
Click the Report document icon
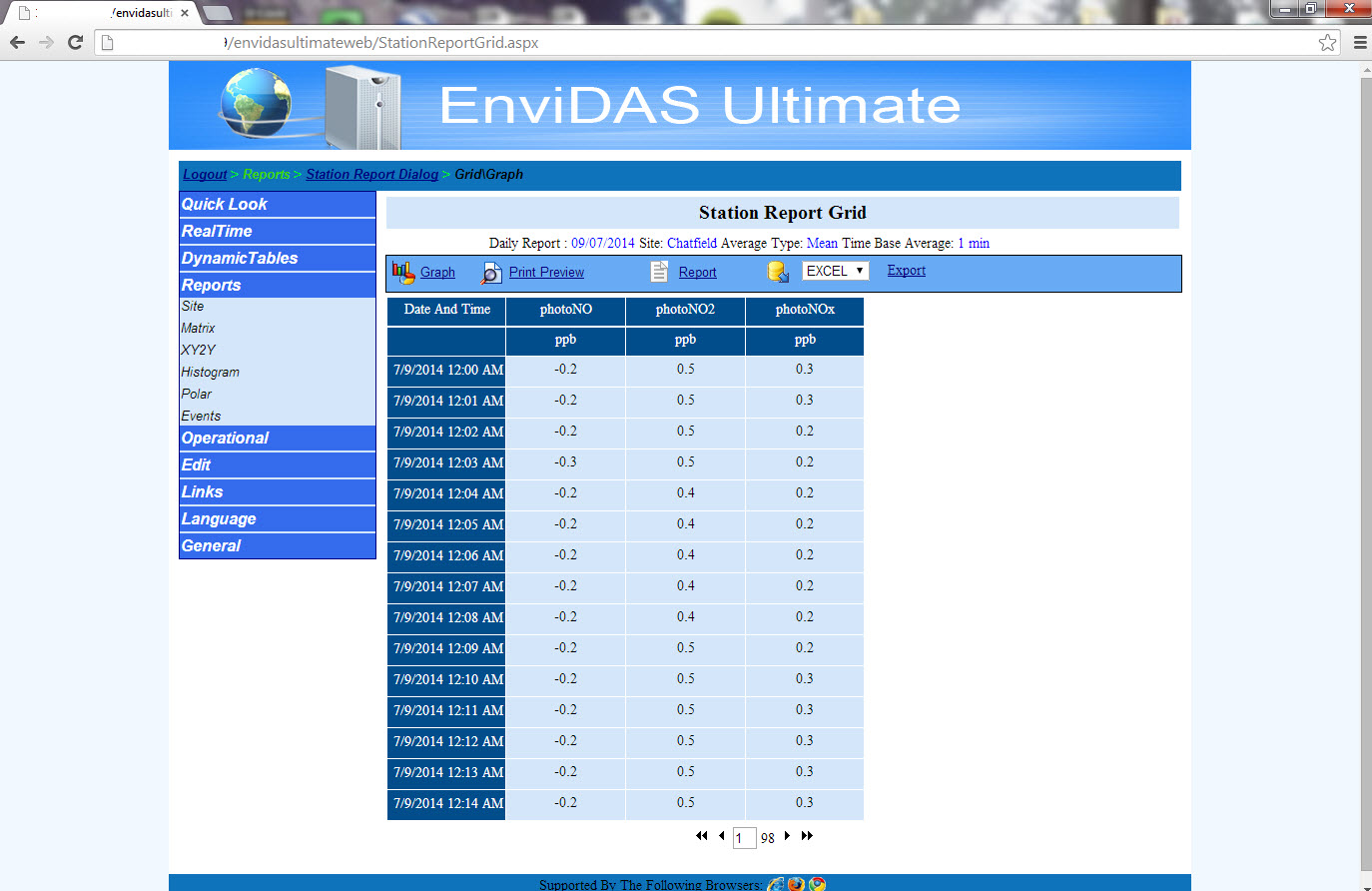pyautogui.click(x=659, y=272)
